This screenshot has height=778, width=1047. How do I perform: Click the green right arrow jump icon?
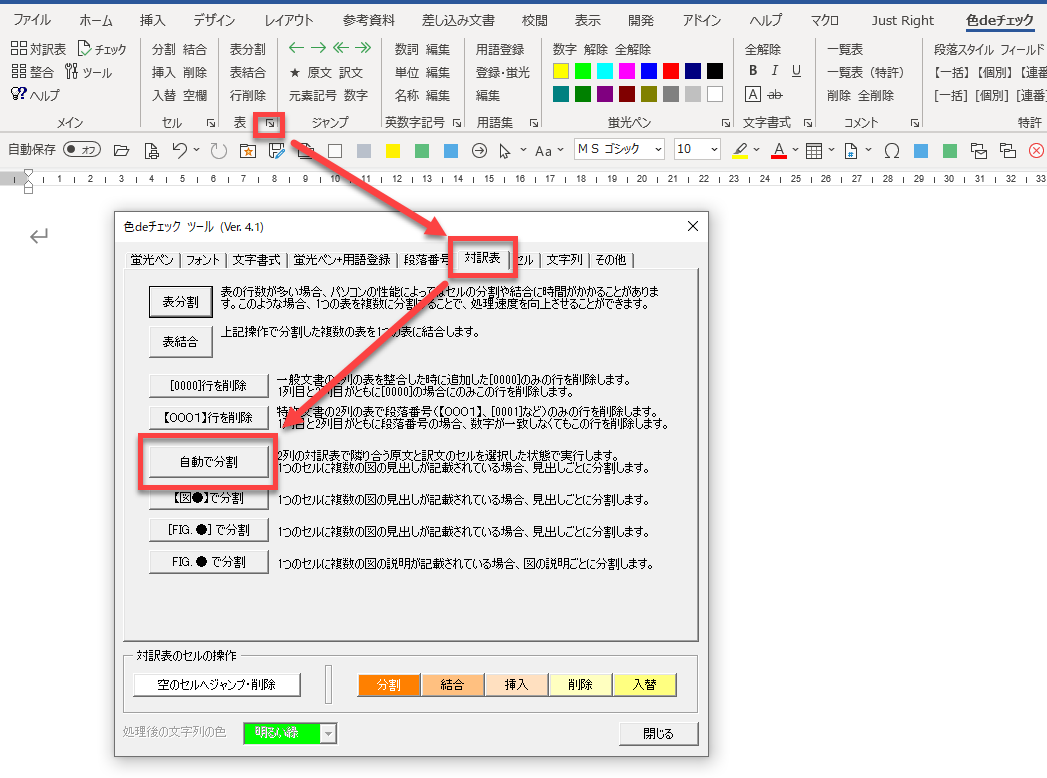318,48
